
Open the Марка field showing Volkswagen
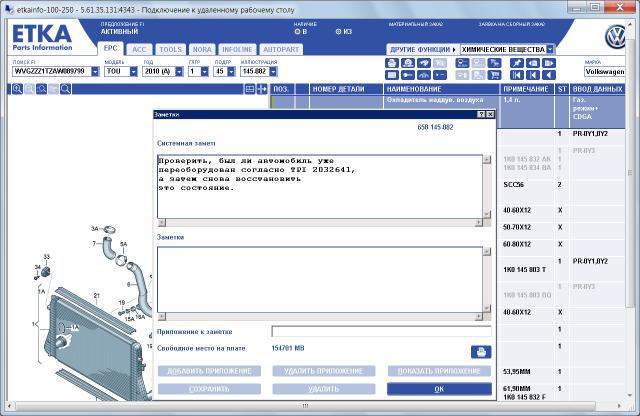pyautogui.click(x=604, y=71)
